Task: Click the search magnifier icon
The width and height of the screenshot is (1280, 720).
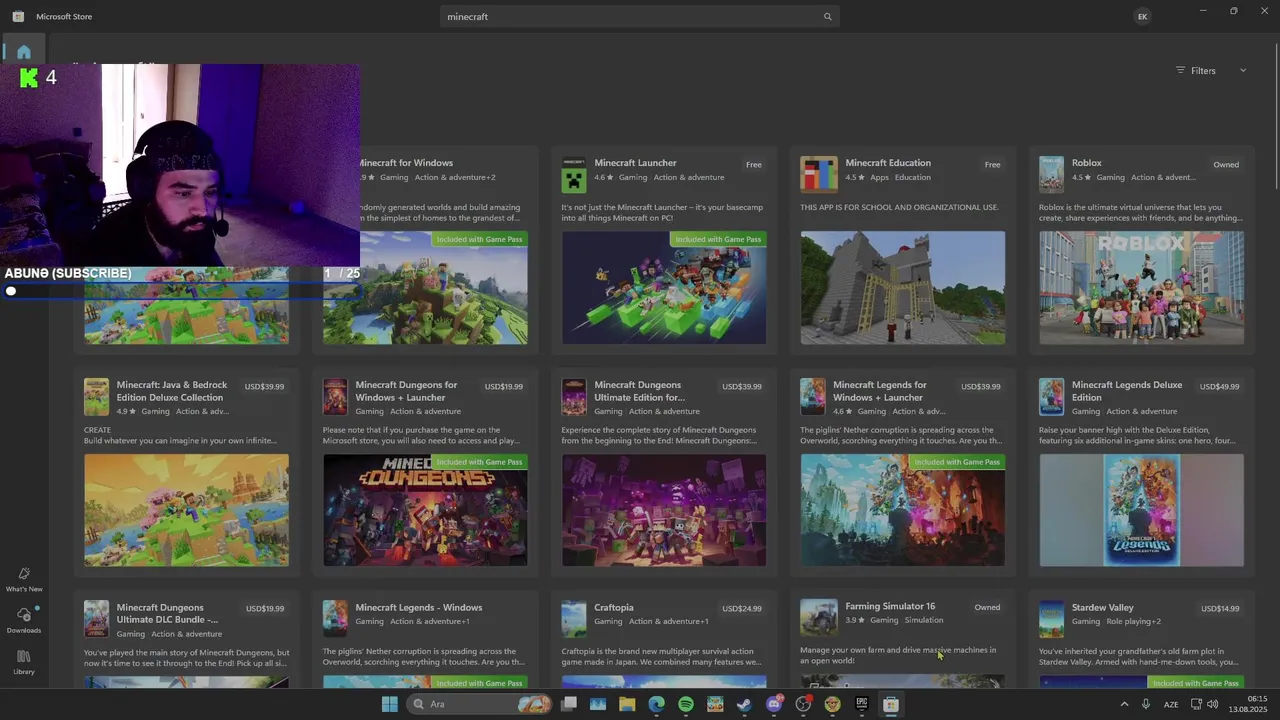Action: point(827,17)
